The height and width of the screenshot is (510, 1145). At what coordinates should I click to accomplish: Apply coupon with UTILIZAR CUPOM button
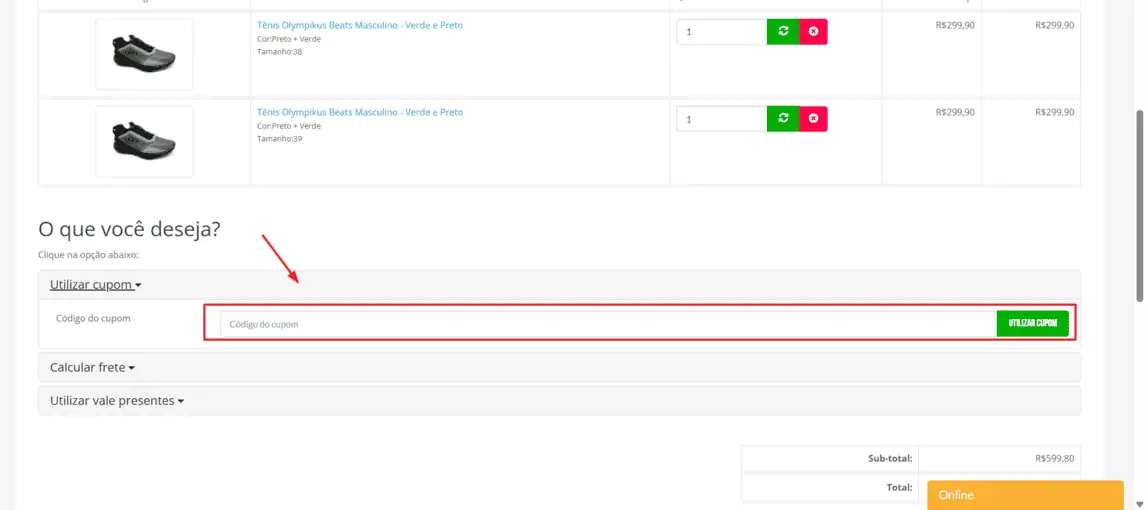1033,324
